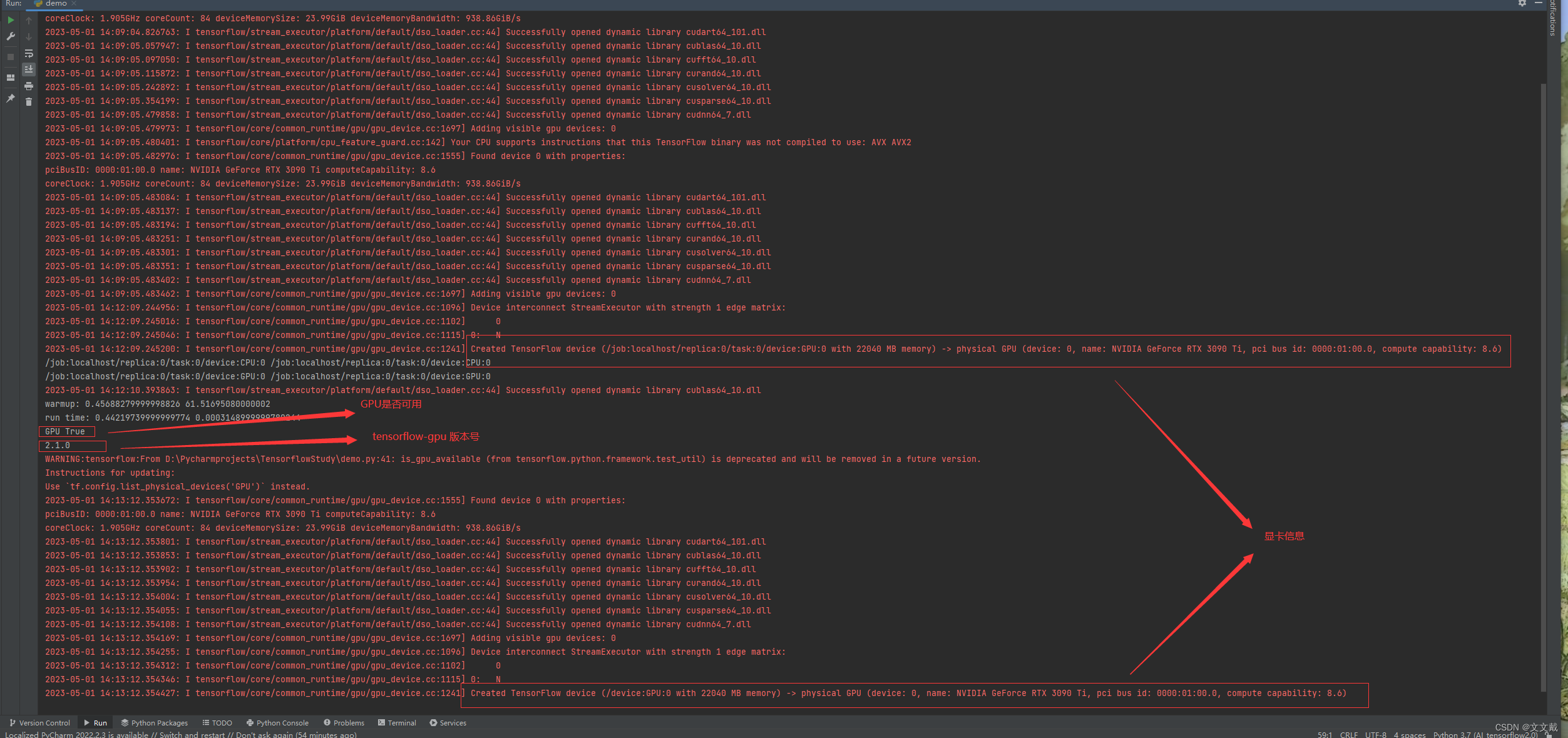Open Run window settings gear options
Viewport: 1568px width, 738px height.
click(x=1522, y=3)
